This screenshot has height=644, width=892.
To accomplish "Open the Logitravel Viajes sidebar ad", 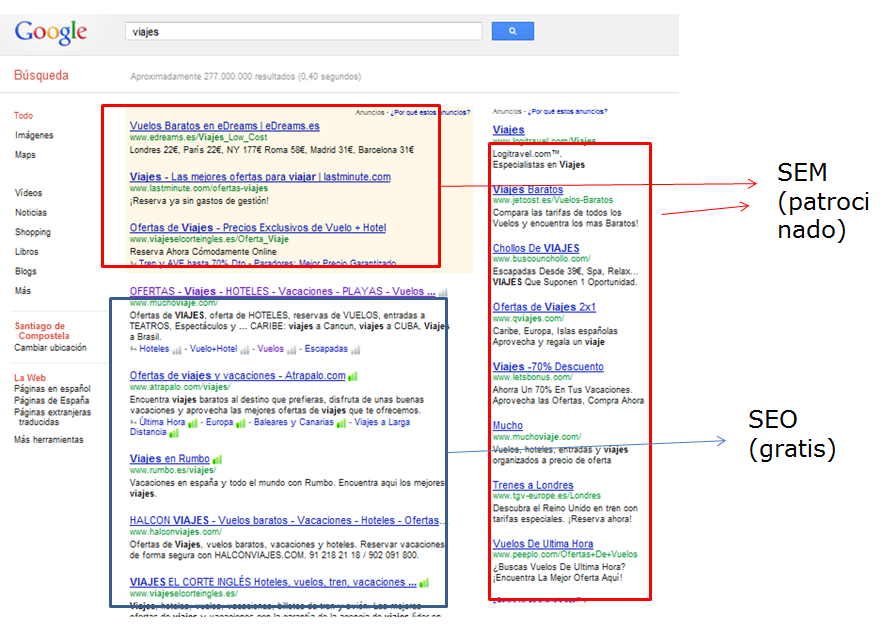I will coord(509,130).
